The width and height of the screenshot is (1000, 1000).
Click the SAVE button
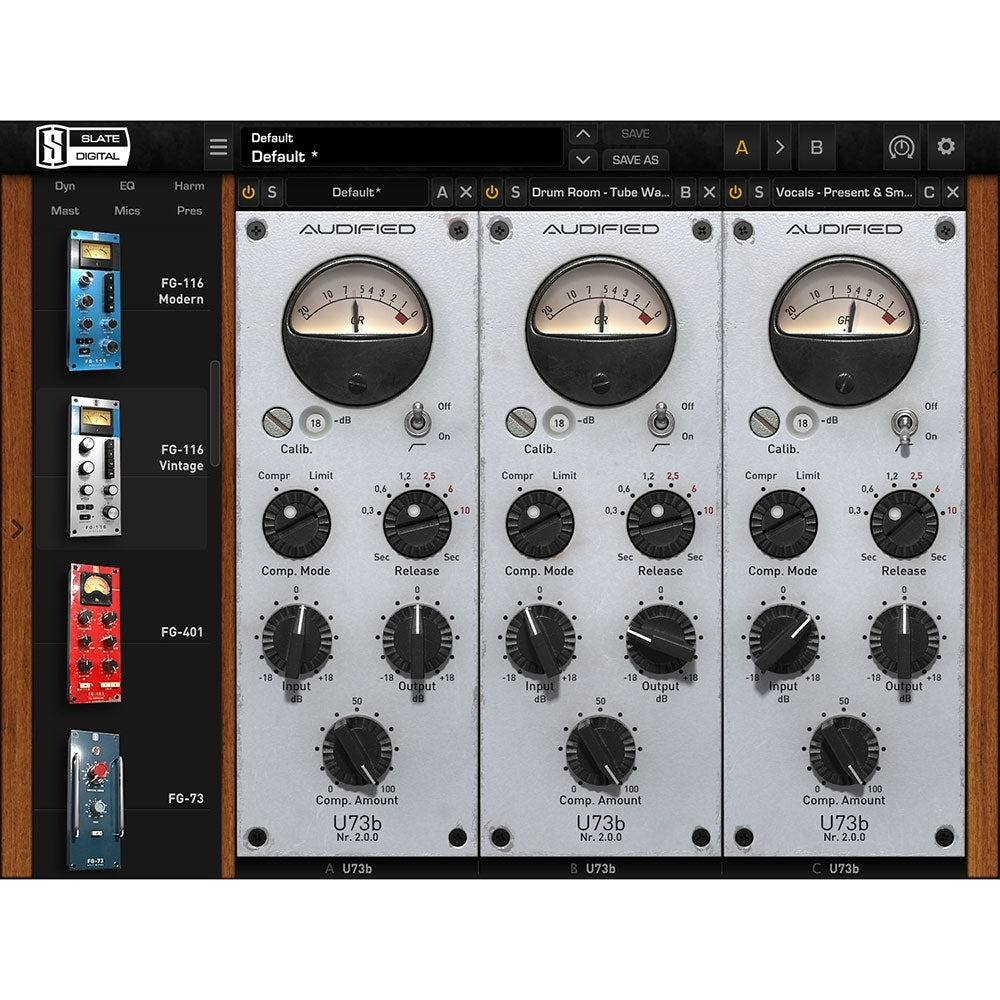click(635, 134)
